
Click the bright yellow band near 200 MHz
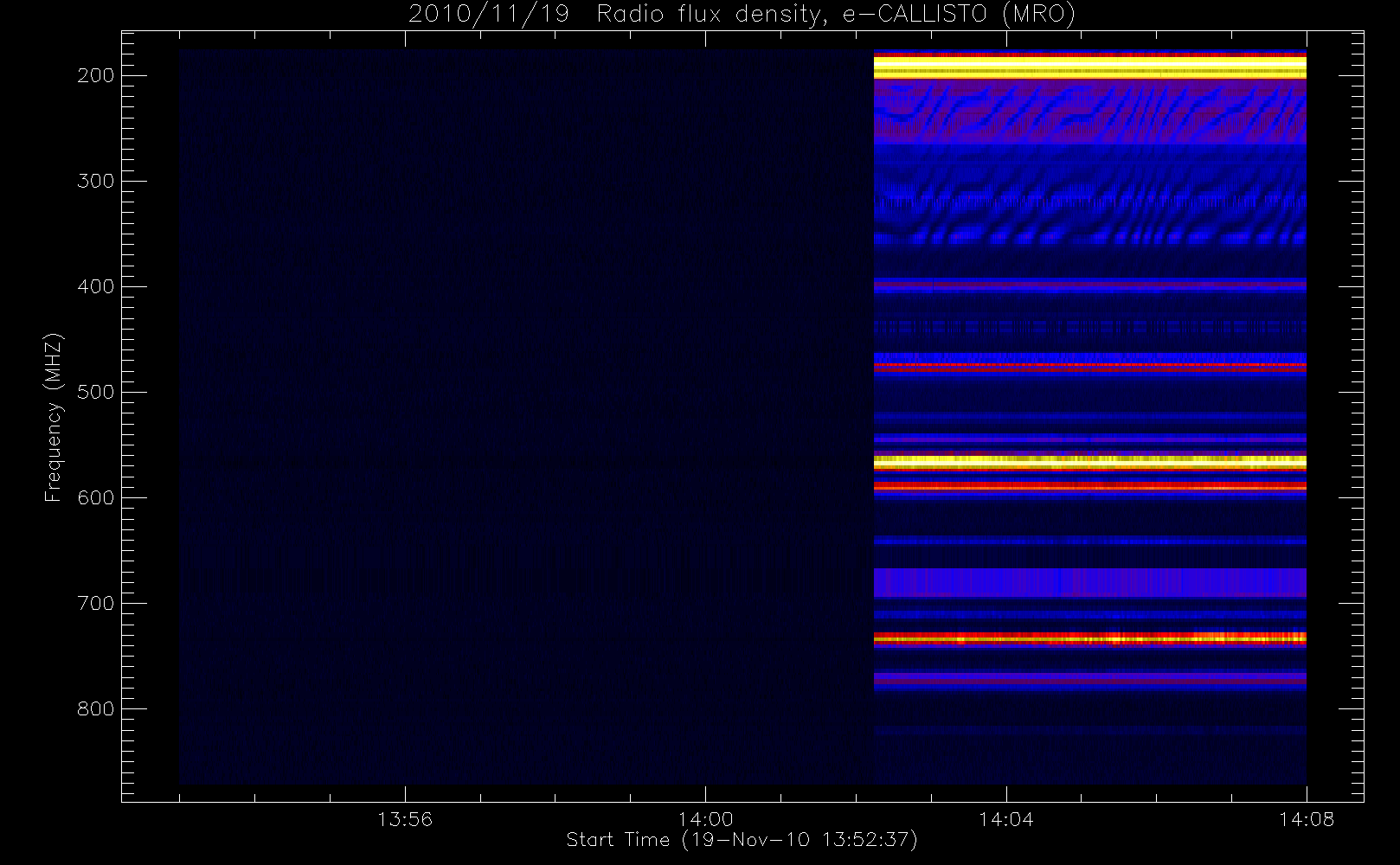tap(1089, 67)
